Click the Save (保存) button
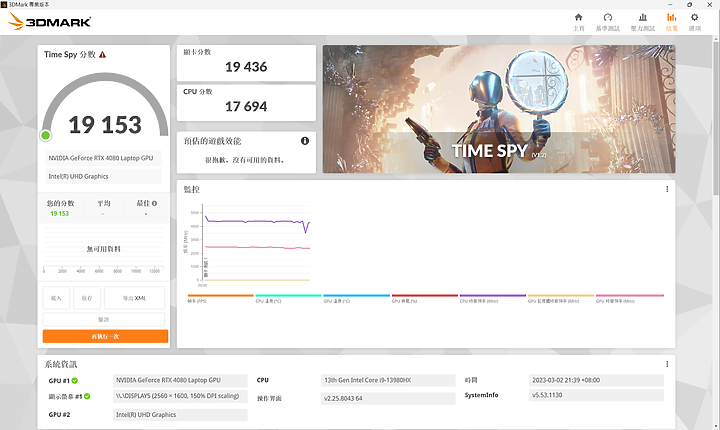This screenshot has height=430, width=720. tap(87, 298)
